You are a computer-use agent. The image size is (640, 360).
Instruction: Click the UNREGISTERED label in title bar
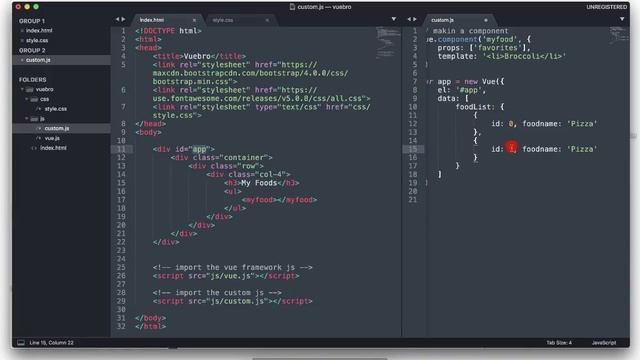tap(607, 7)
